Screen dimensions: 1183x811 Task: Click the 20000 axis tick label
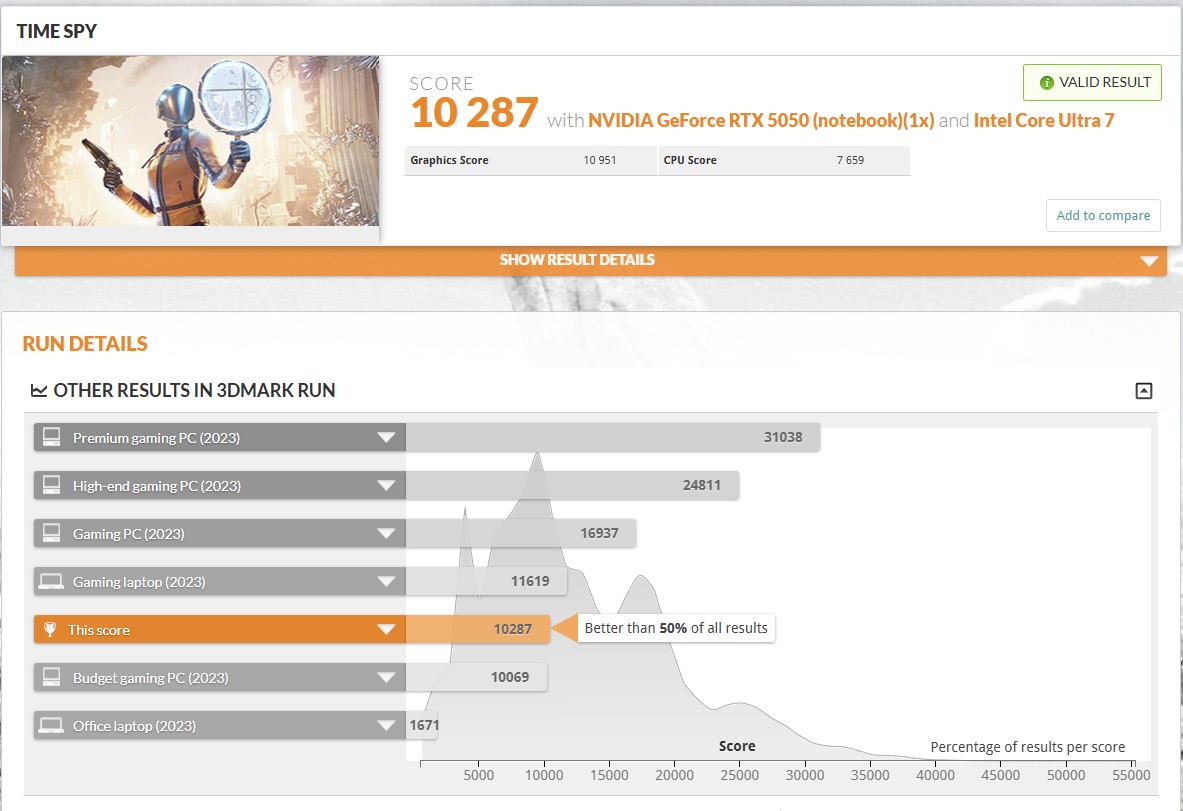(x=674, y=776)
